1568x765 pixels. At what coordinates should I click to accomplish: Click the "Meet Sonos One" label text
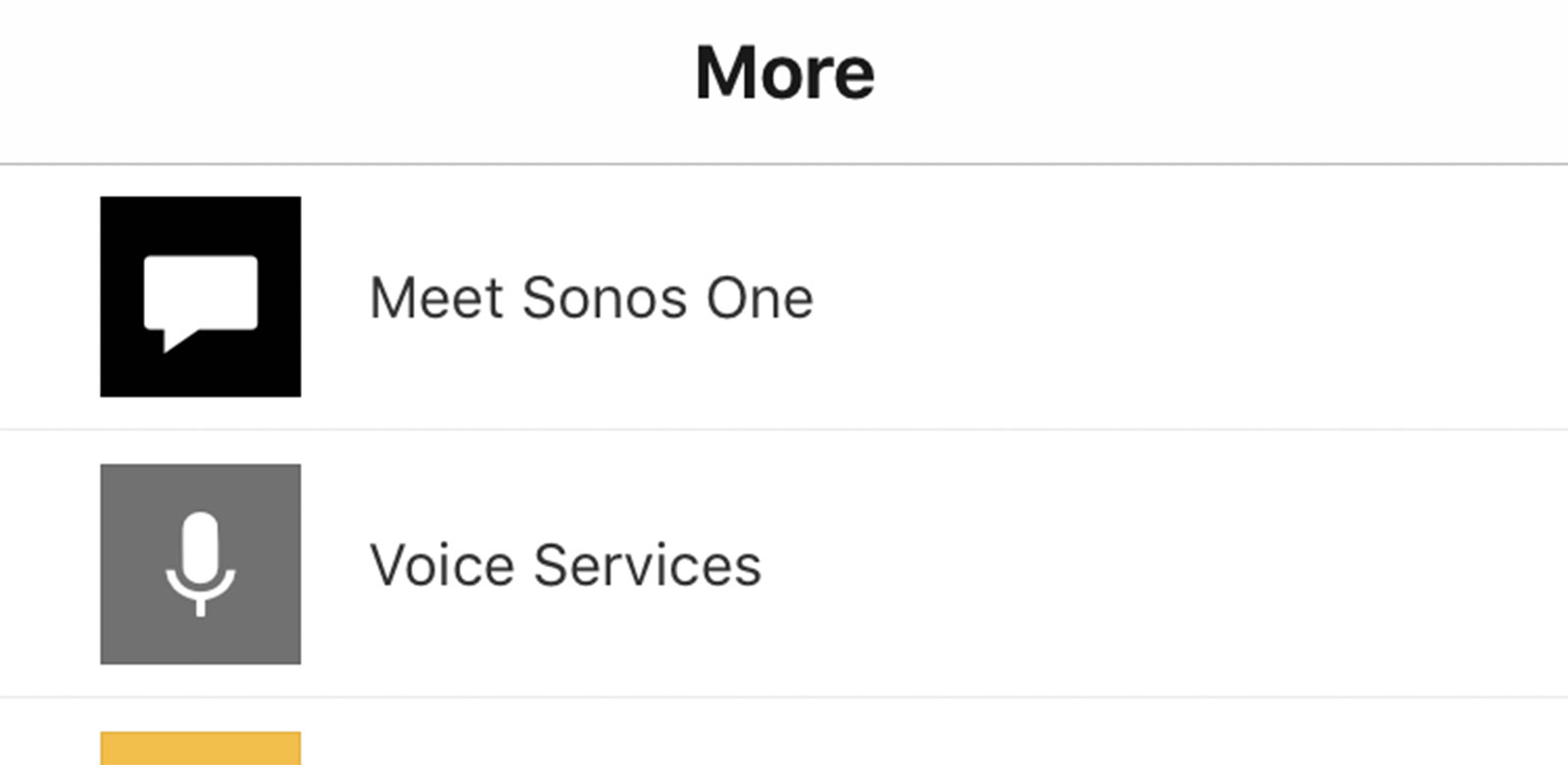coord(591,298)
